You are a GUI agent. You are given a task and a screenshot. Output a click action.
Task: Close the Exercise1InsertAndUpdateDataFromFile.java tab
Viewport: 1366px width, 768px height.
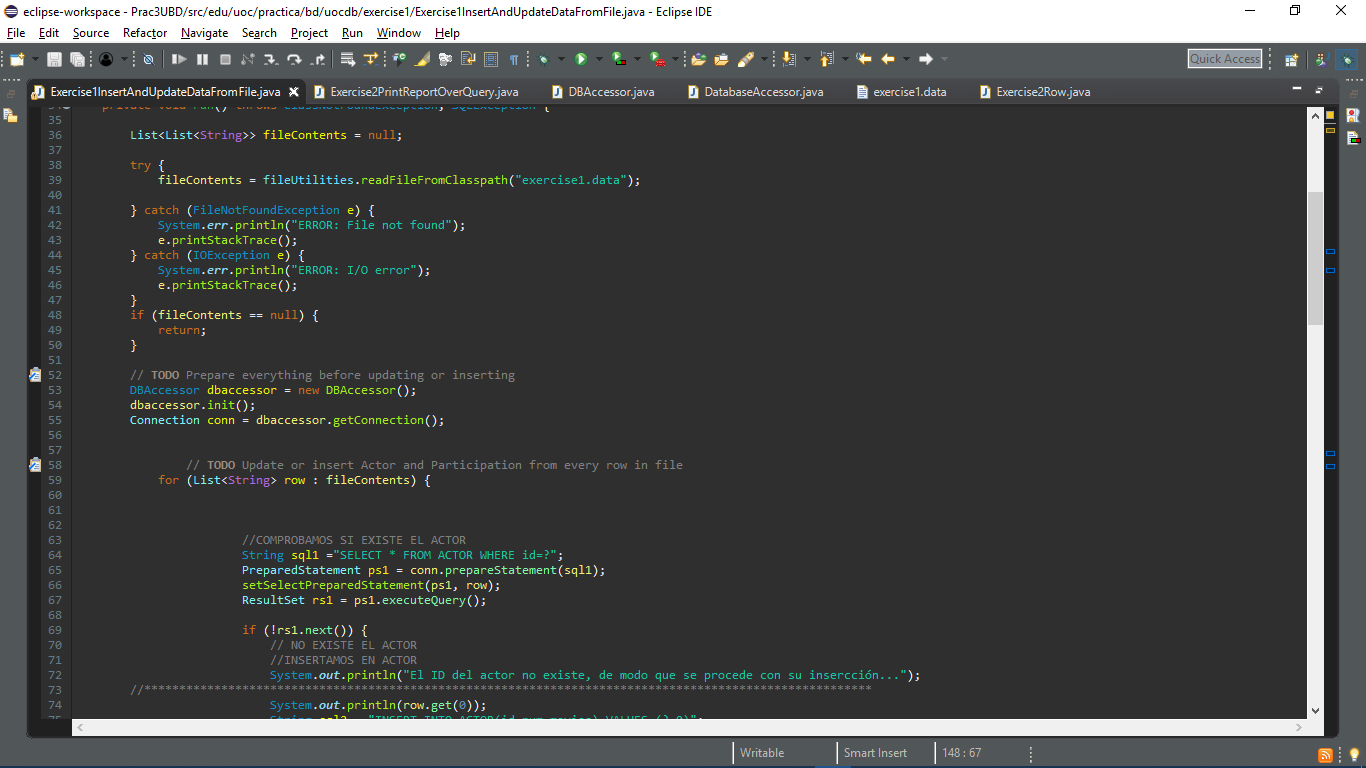[x=294, y=92]
